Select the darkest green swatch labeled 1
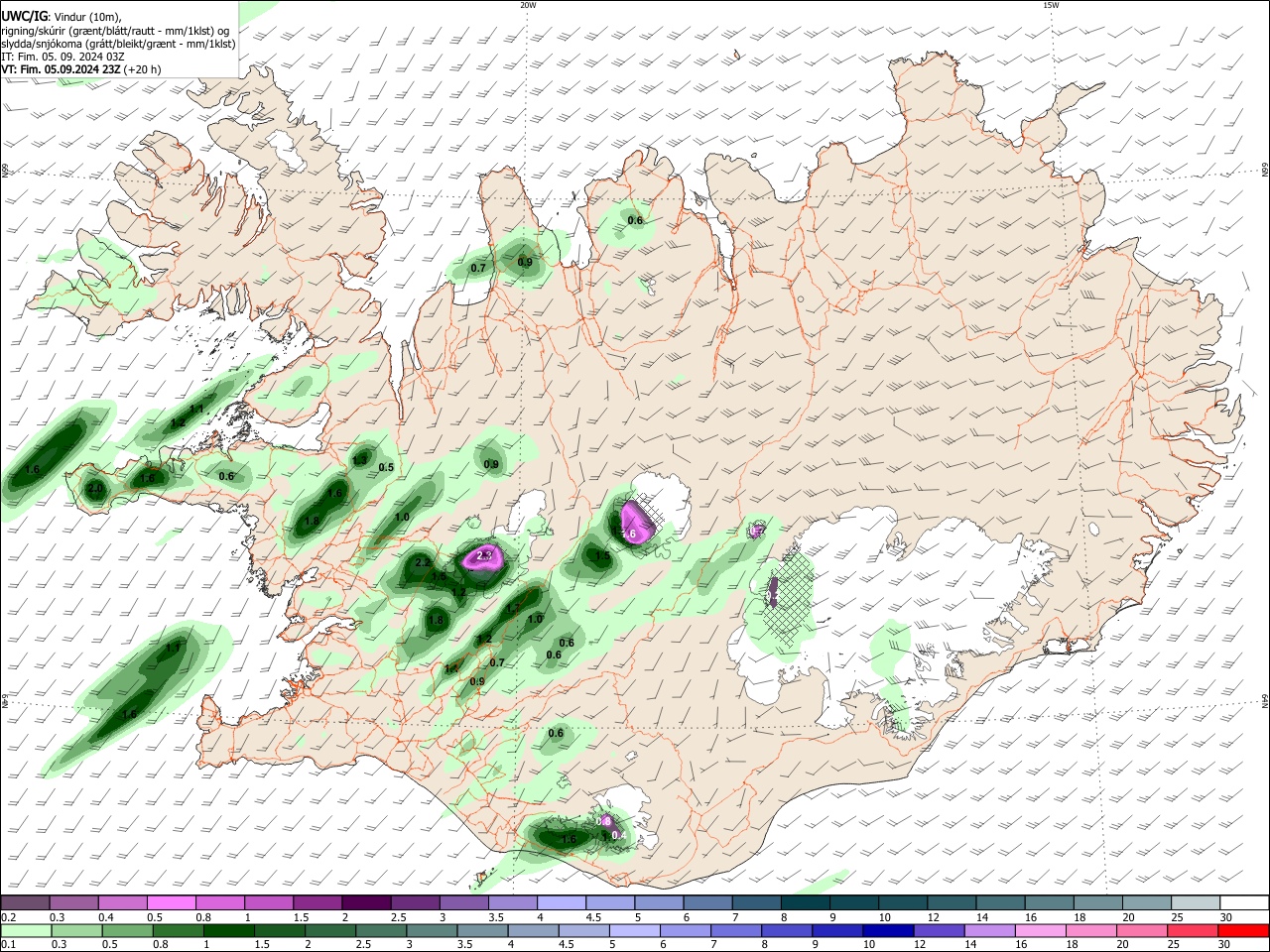Image resolution: width=1270 pixels, height=952 pixels. pyautogui.click(x=227, y=930)
